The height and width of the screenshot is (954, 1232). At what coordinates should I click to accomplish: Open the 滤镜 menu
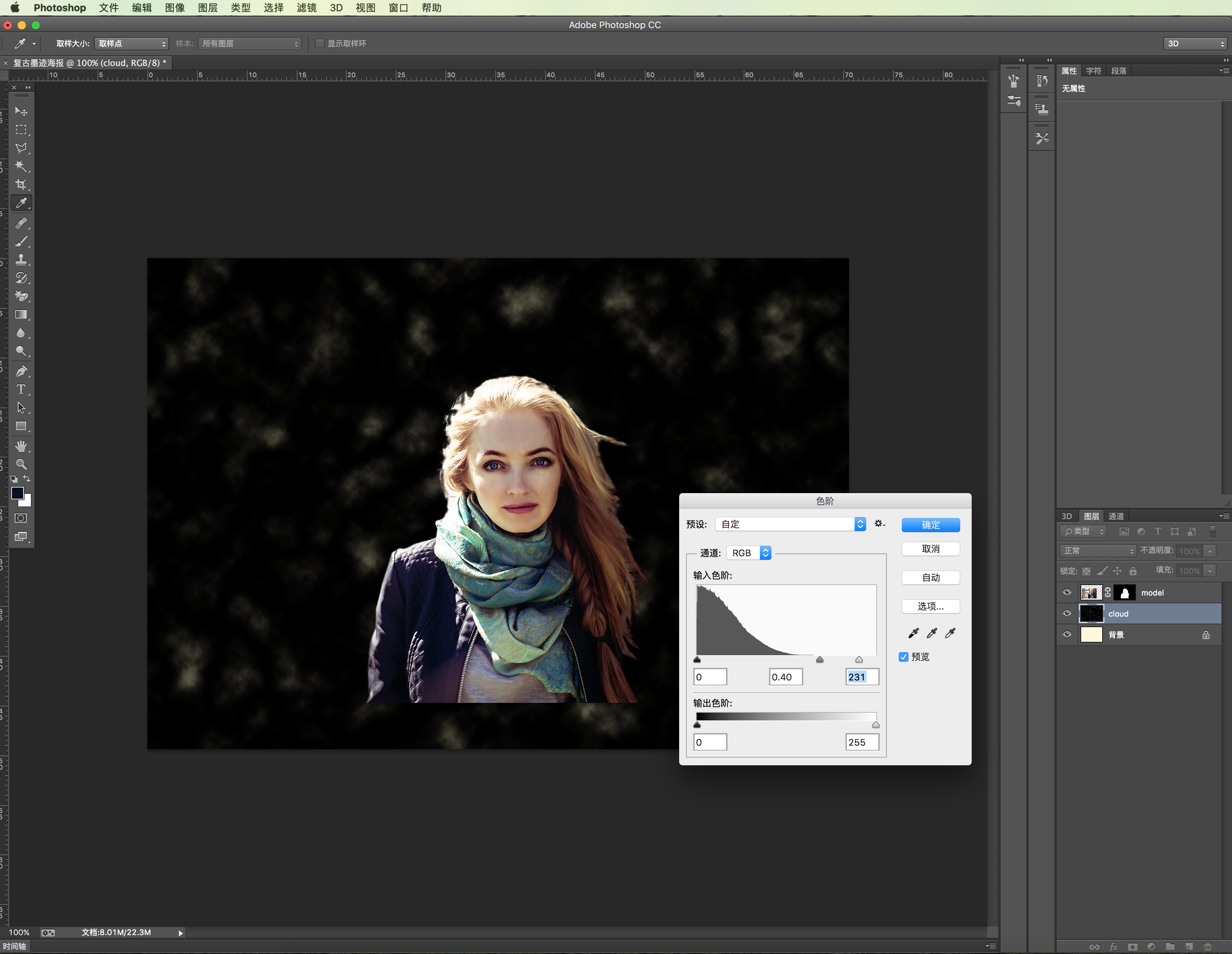tap(306, 8)
